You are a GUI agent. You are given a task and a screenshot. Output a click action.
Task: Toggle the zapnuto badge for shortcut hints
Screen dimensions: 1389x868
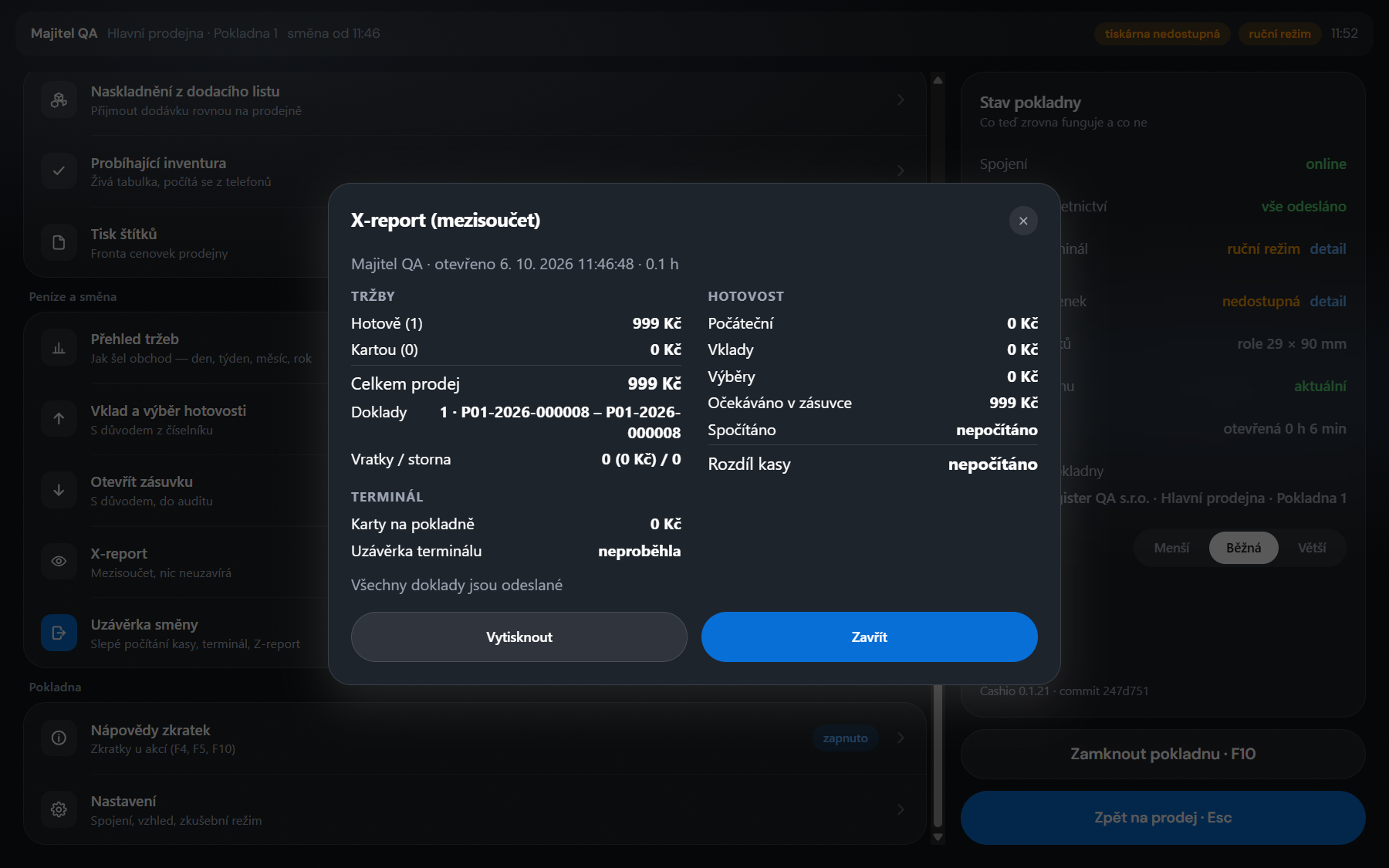coord(845,738)
